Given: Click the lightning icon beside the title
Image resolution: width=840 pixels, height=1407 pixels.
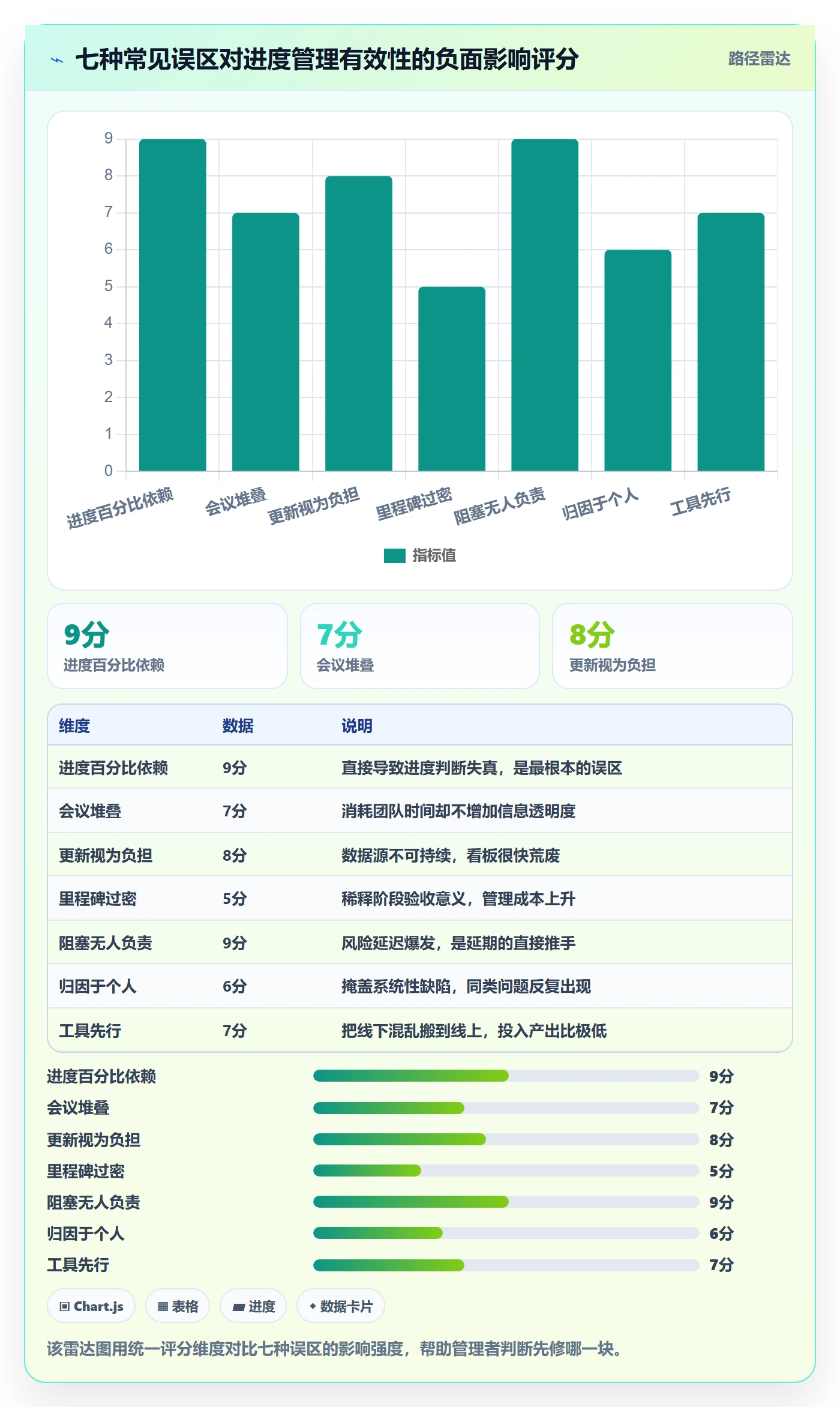Looking at the screenshot, I should (57, 60).
